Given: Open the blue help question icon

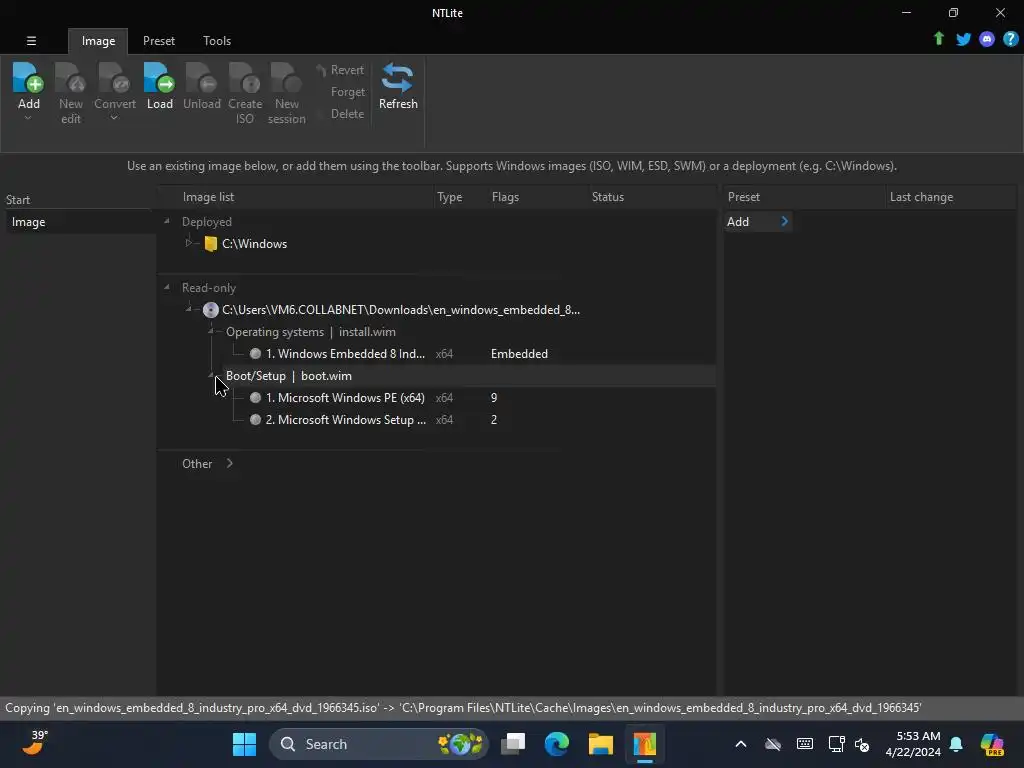Looking at the screenshot, I should (1010, 39).
